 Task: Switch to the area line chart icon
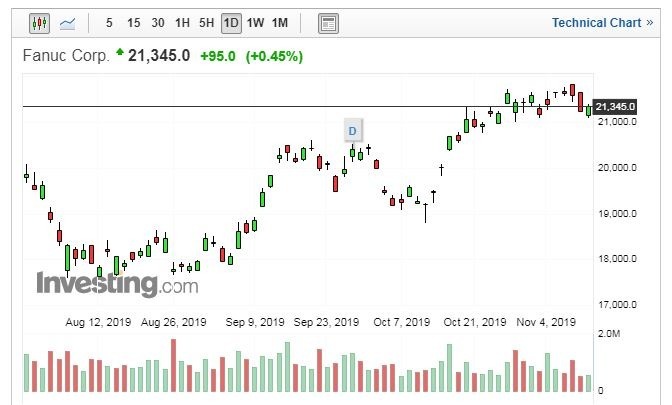coord(67,23)
